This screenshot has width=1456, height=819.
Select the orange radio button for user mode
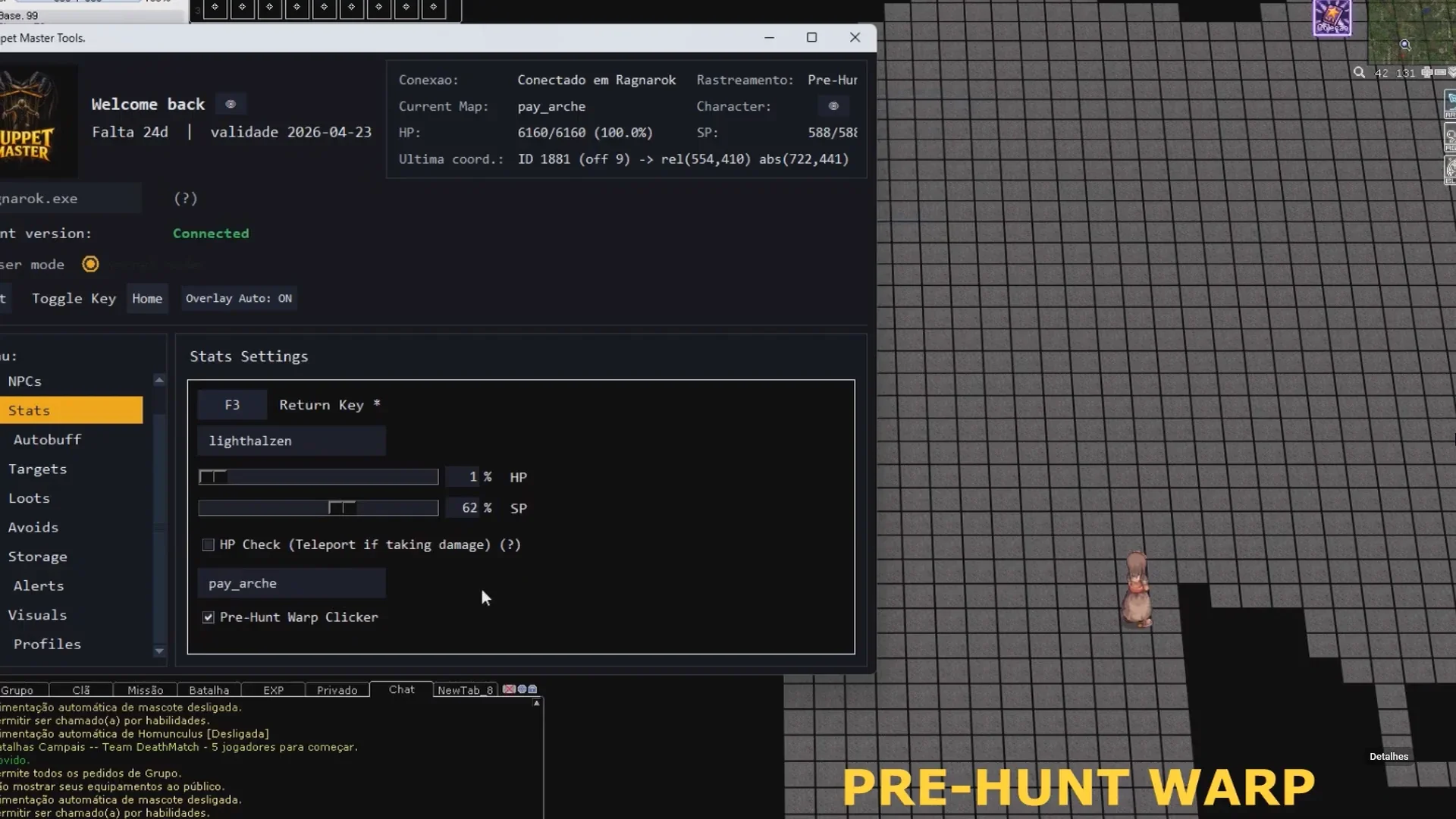pos(90,264)
